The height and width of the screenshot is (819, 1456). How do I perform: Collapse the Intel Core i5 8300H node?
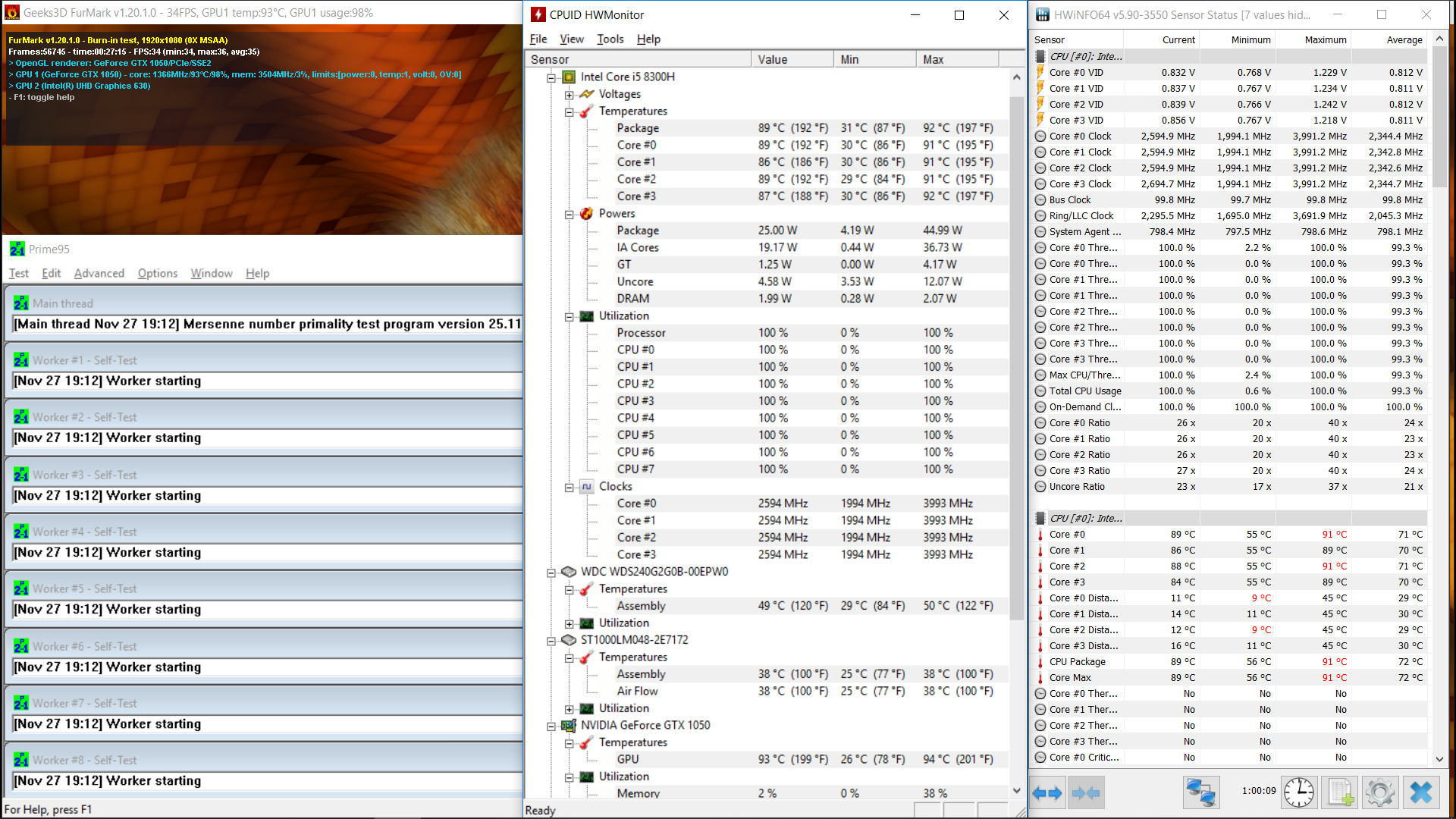pyautogui.click(x=551, y=77)
